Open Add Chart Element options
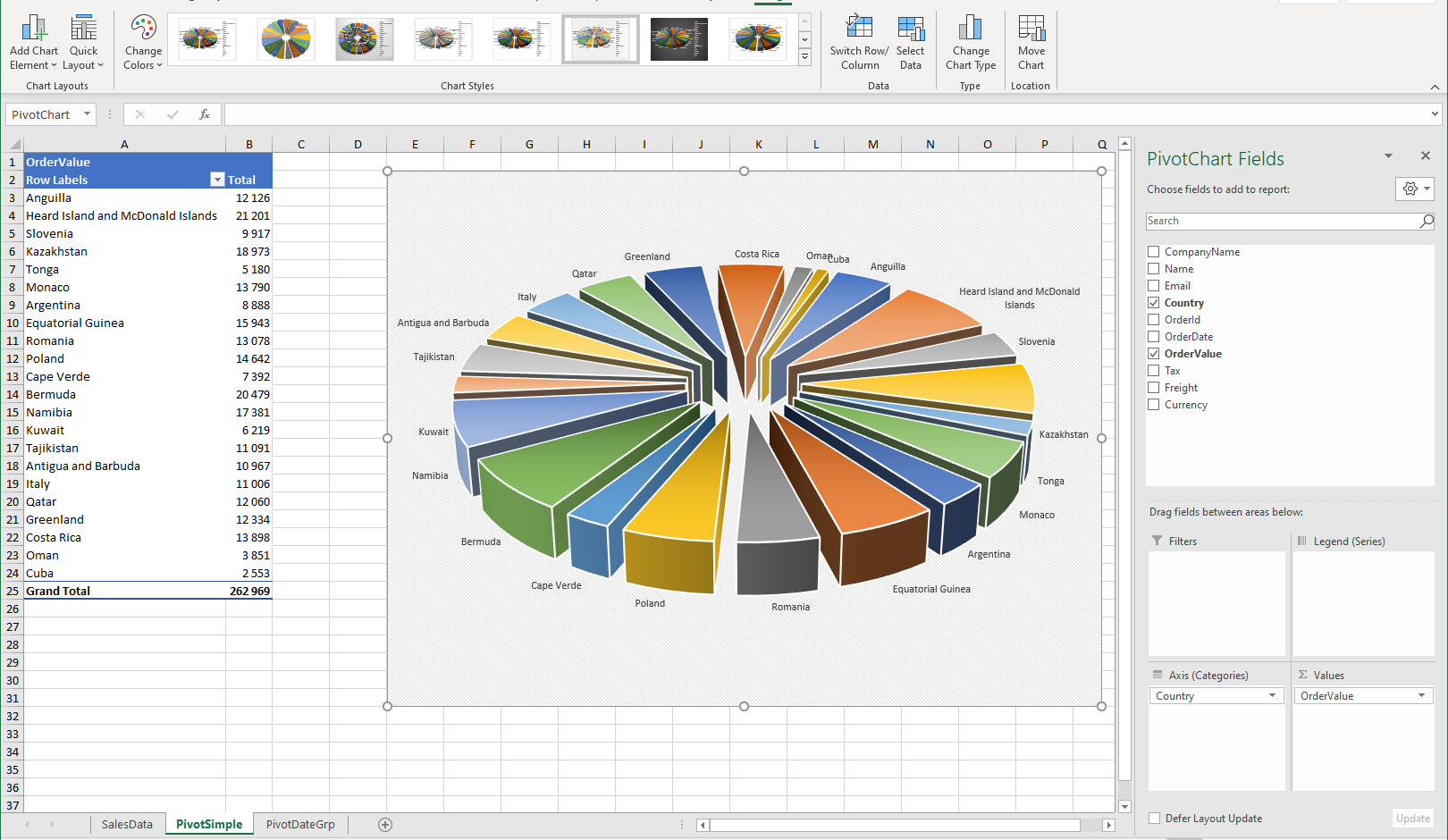This screenshot has height=840, width=1448. (x=33, y=42)
